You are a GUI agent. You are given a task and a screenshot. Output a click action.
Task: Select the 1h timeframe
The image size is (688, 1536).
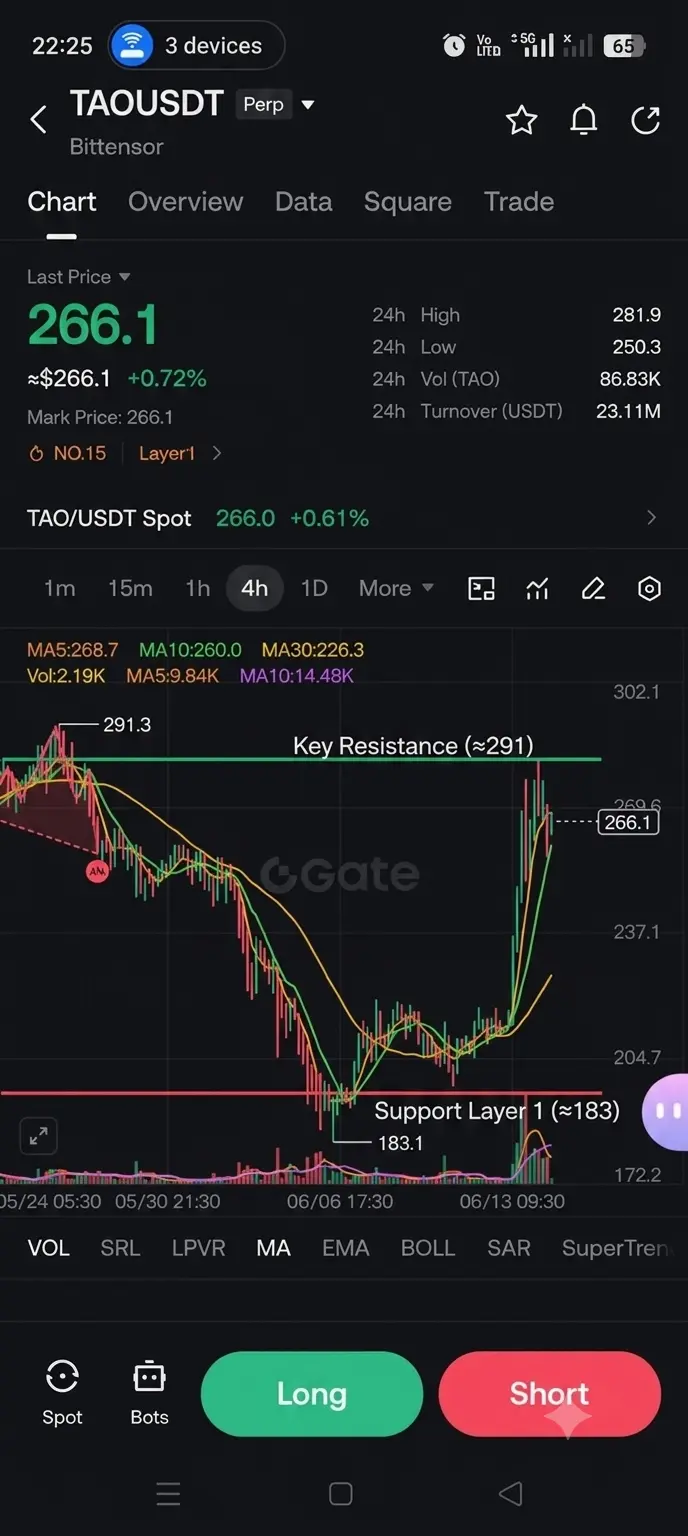click(198, 588)
